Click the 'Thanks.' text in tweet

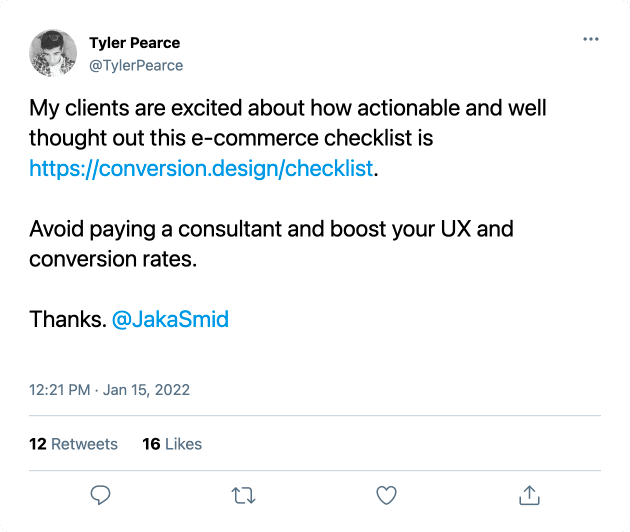(68, 319)
